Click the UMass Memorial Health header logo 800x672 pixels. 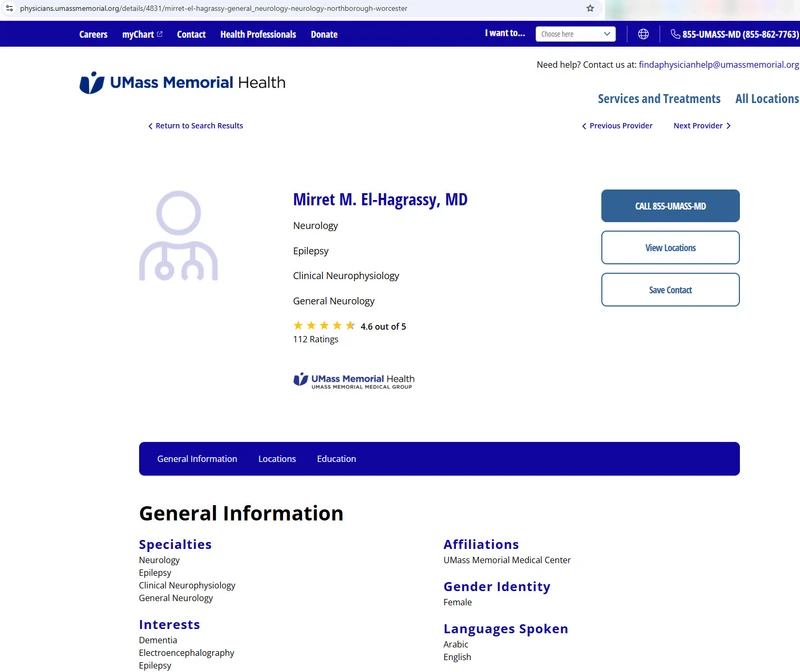tap(183, 83)
